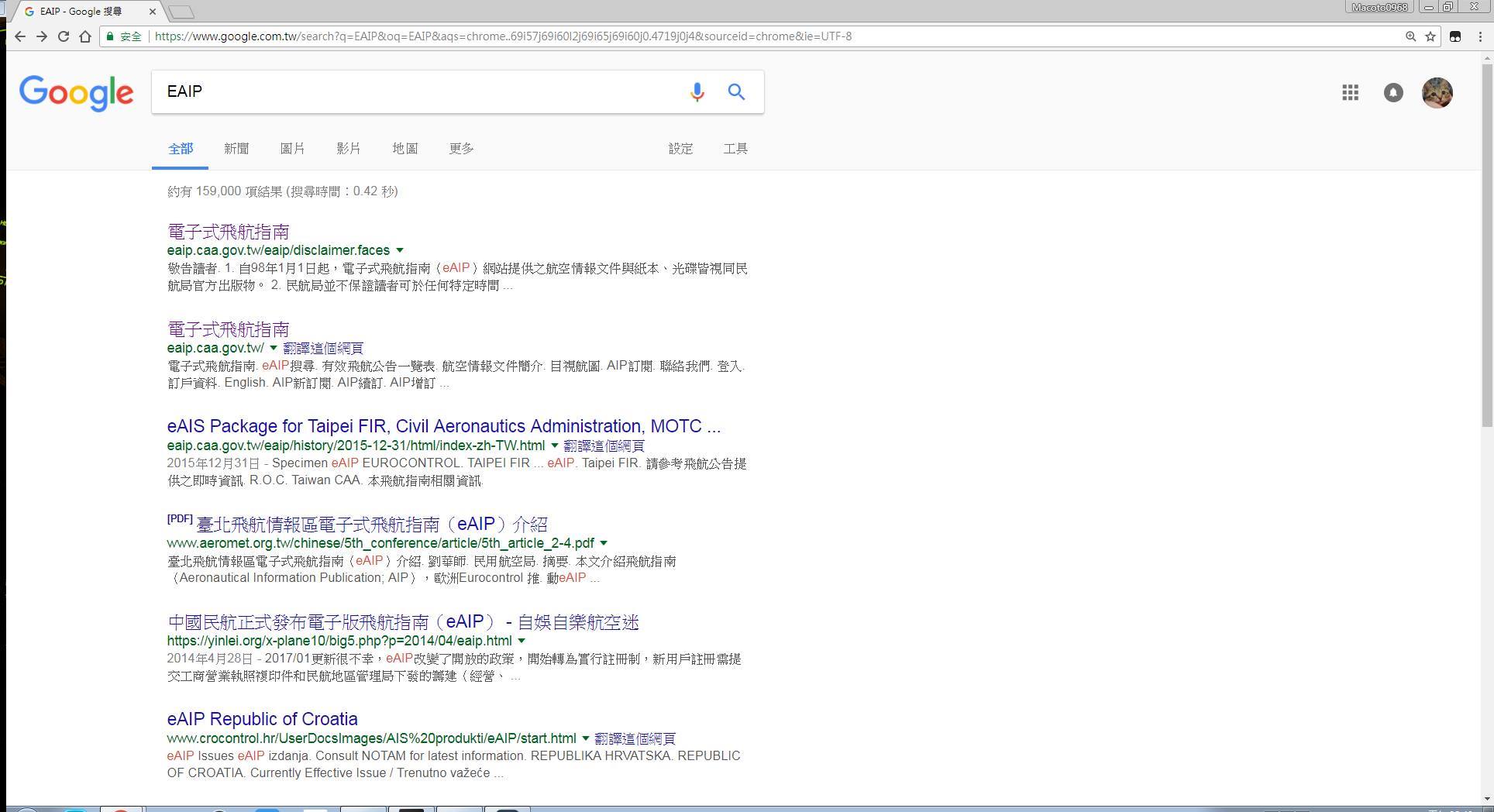Reload the page with the refresh icon
The width and height of the screenshot is (1494, 812).
[x=64, y=36]
